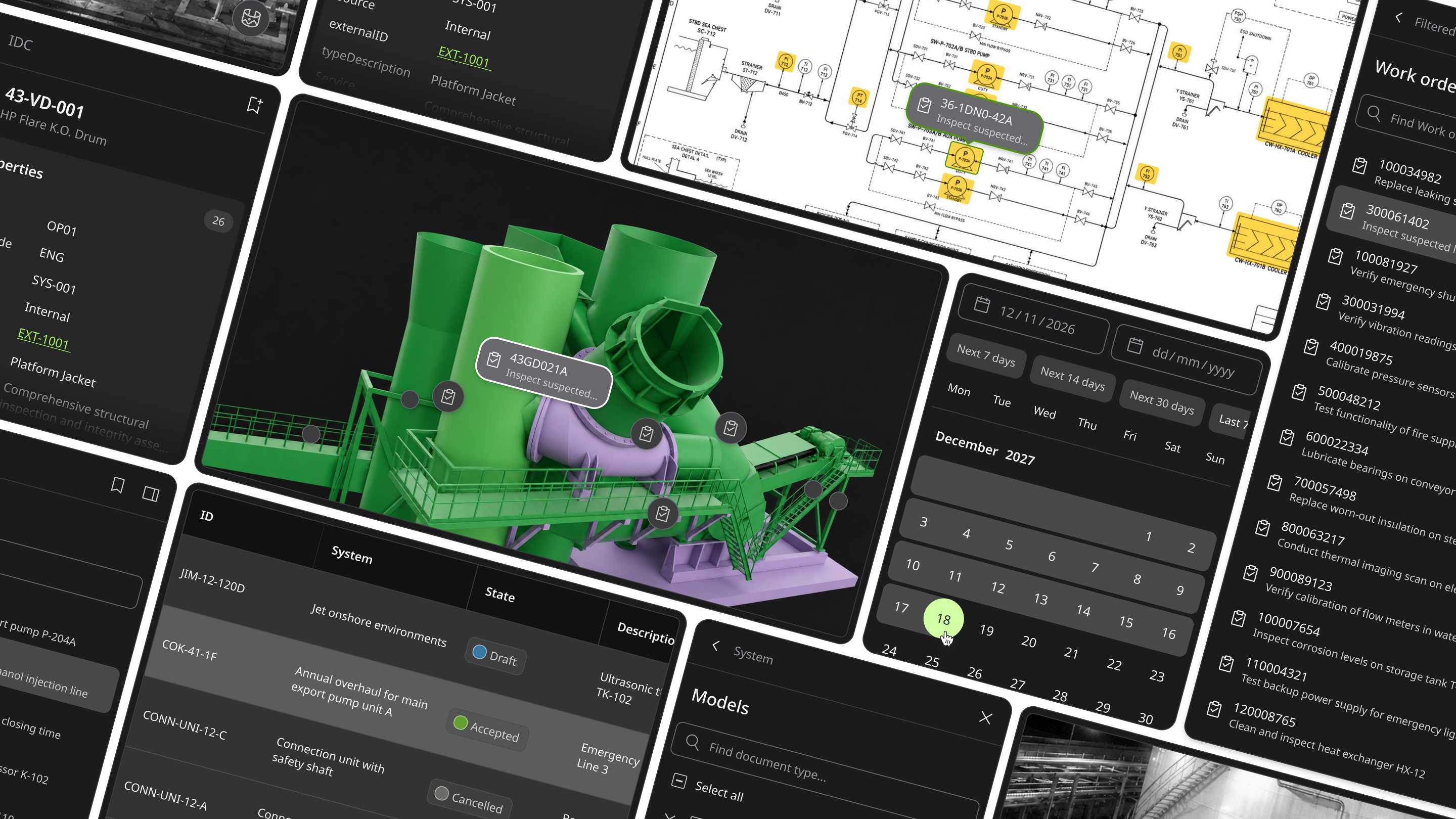Go back using chevron beside System

[715, 646]
